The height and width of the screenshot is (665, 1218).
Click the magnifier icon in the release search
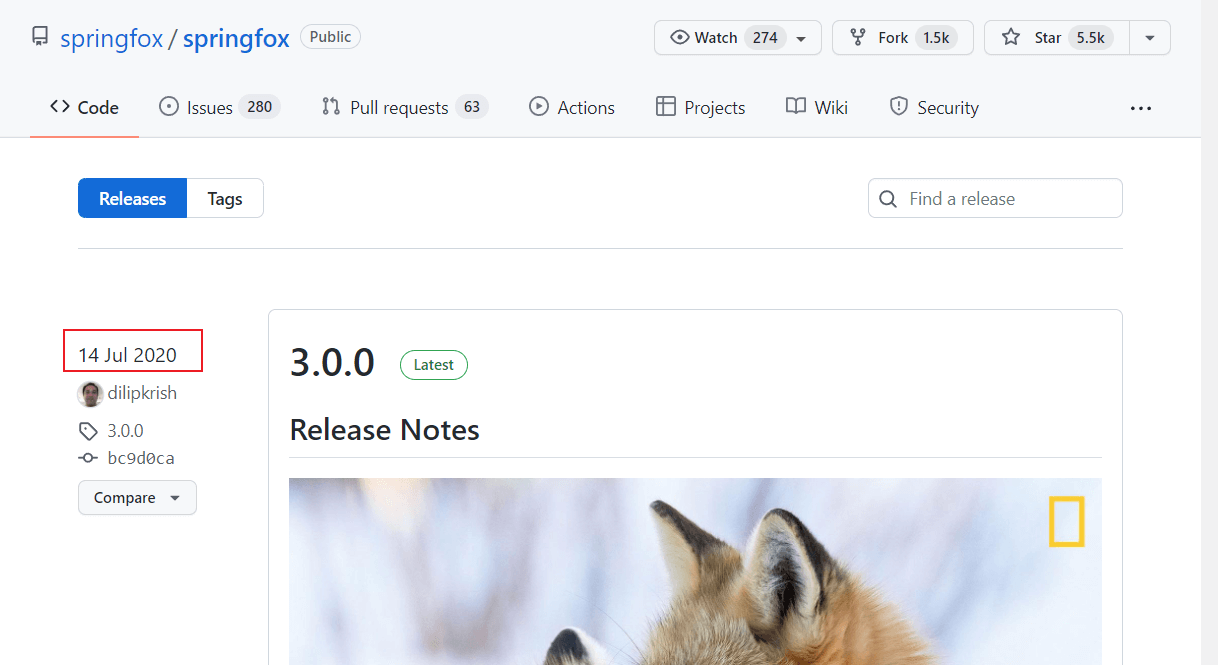[888, 199]
